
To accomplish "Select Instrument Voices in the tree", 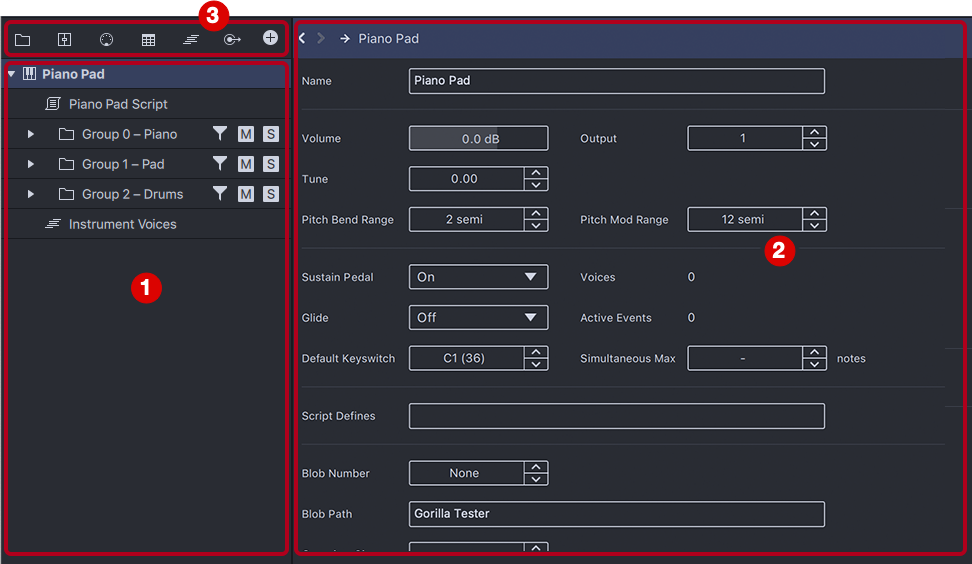I will (146, 224).
